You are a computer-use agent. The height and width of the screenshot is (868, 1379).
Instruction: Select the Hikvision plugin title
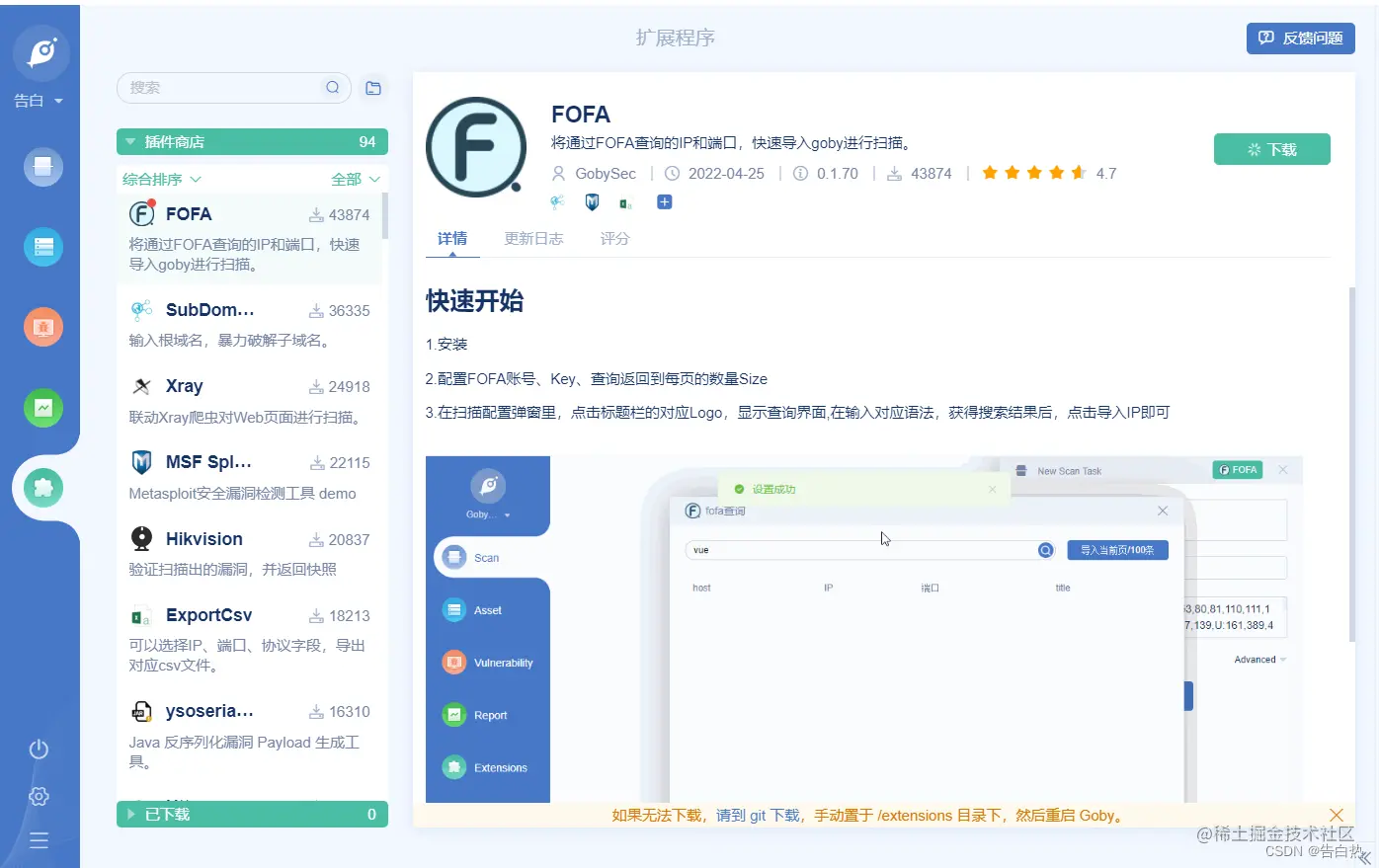pyautogui.click(x=204, y=539)
